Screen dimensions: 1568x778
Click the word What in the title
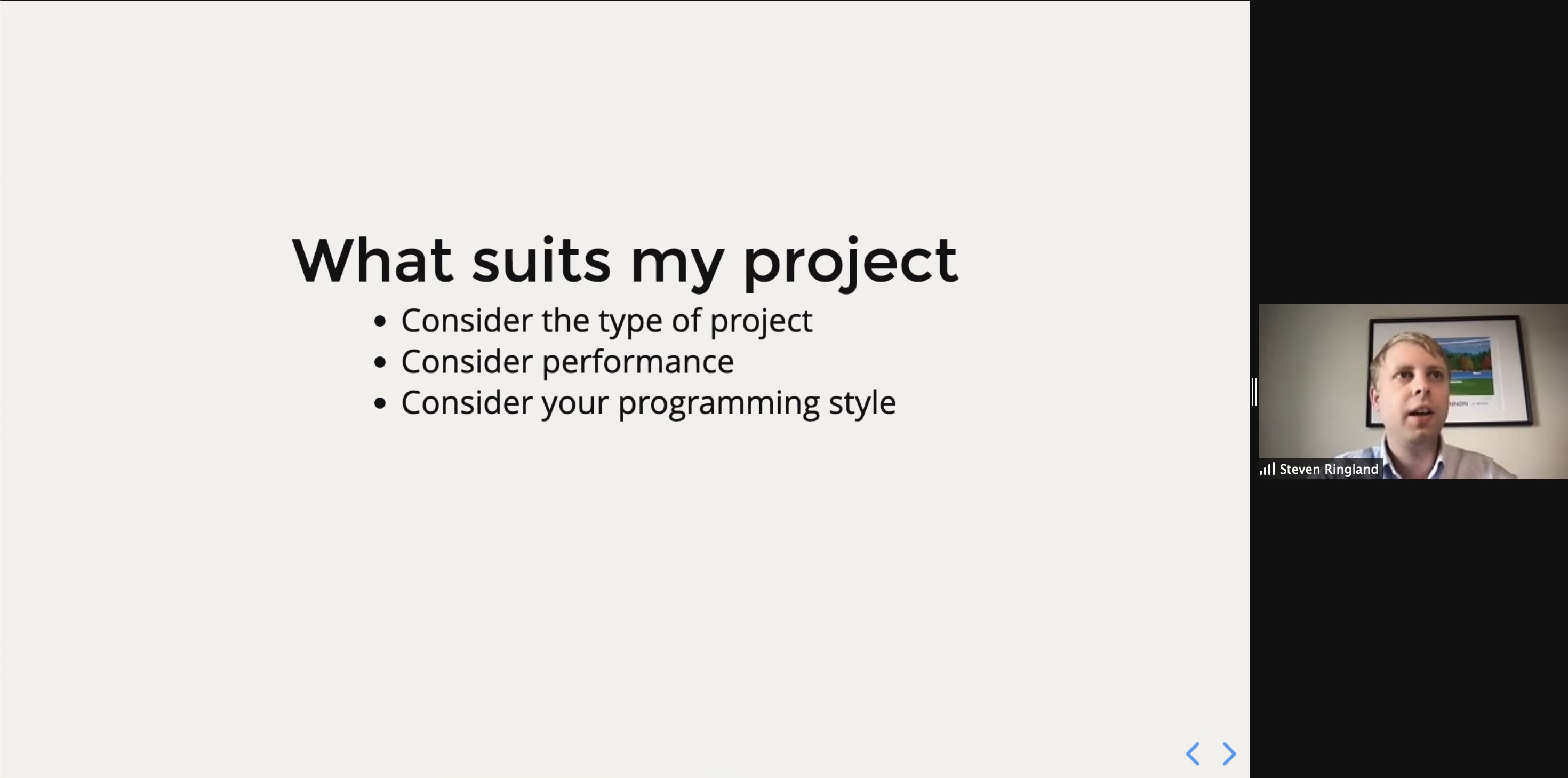(x=372, y=260)
